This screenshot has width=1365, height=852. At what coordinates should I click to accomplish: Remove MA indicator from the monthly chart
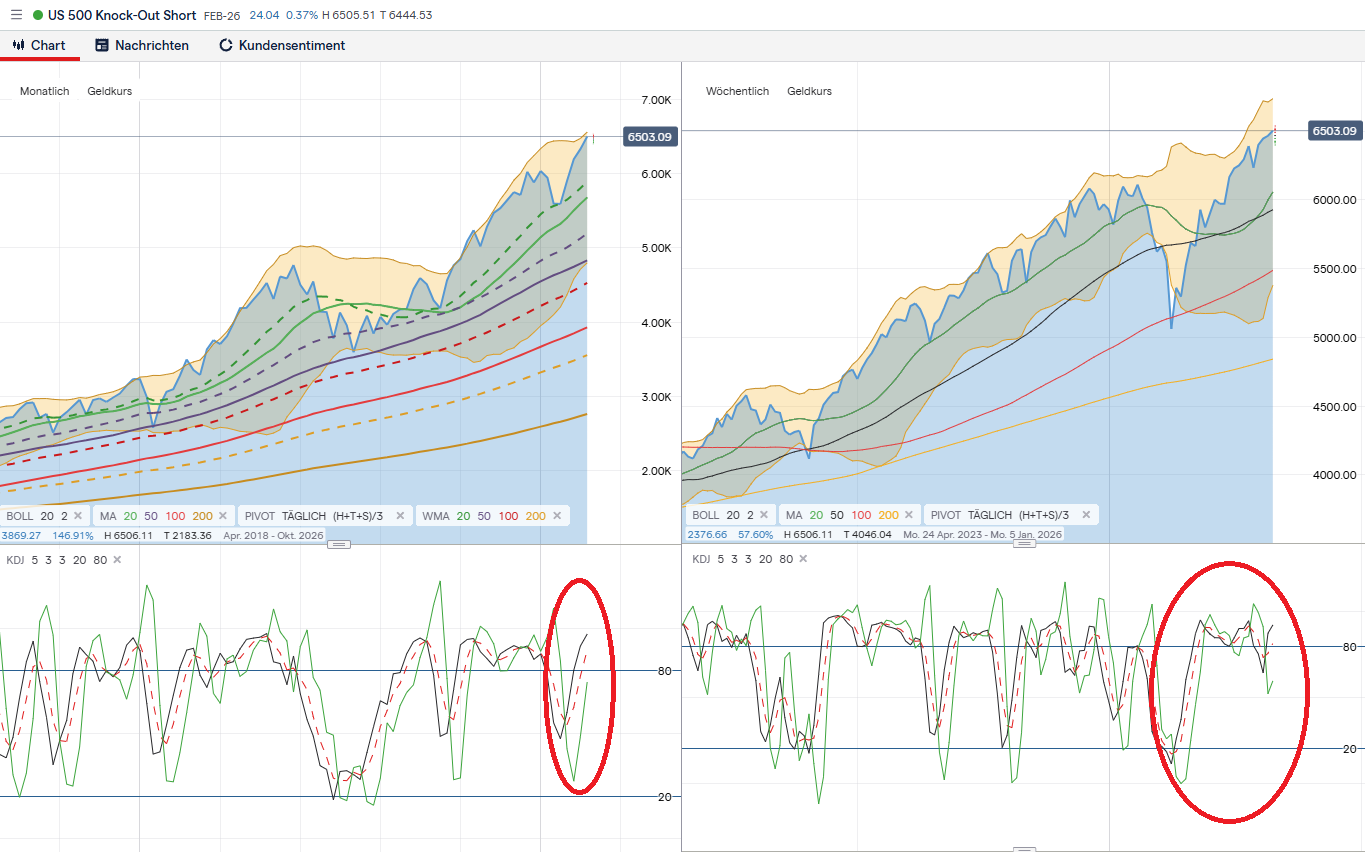point(223,516)
